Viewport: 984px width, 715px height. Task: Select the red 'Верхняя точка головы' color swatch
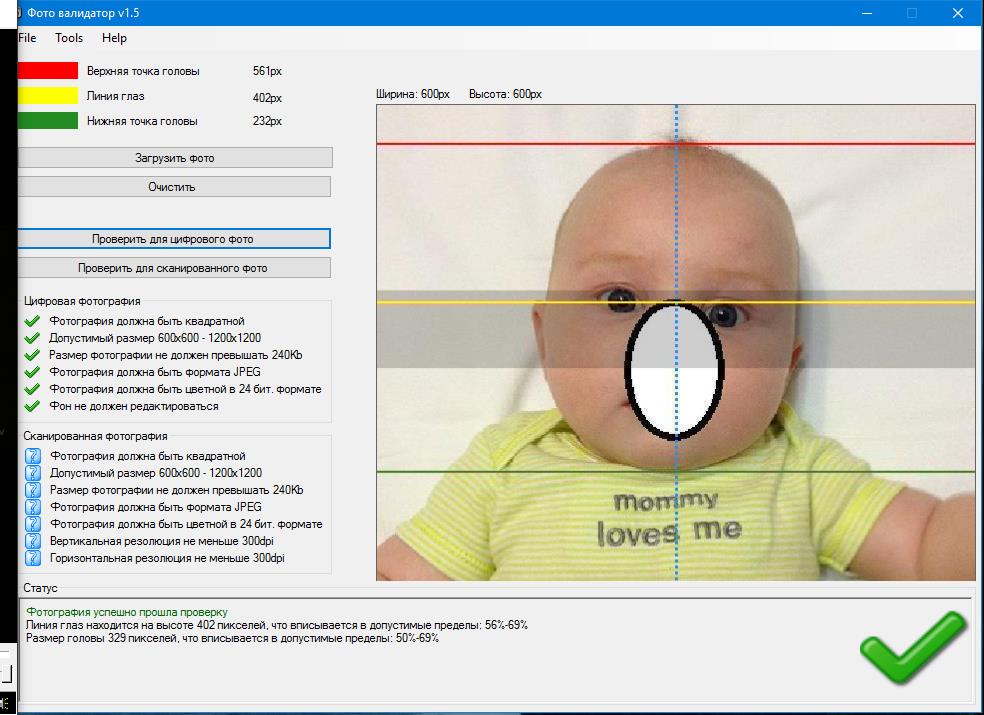point(48,70)
